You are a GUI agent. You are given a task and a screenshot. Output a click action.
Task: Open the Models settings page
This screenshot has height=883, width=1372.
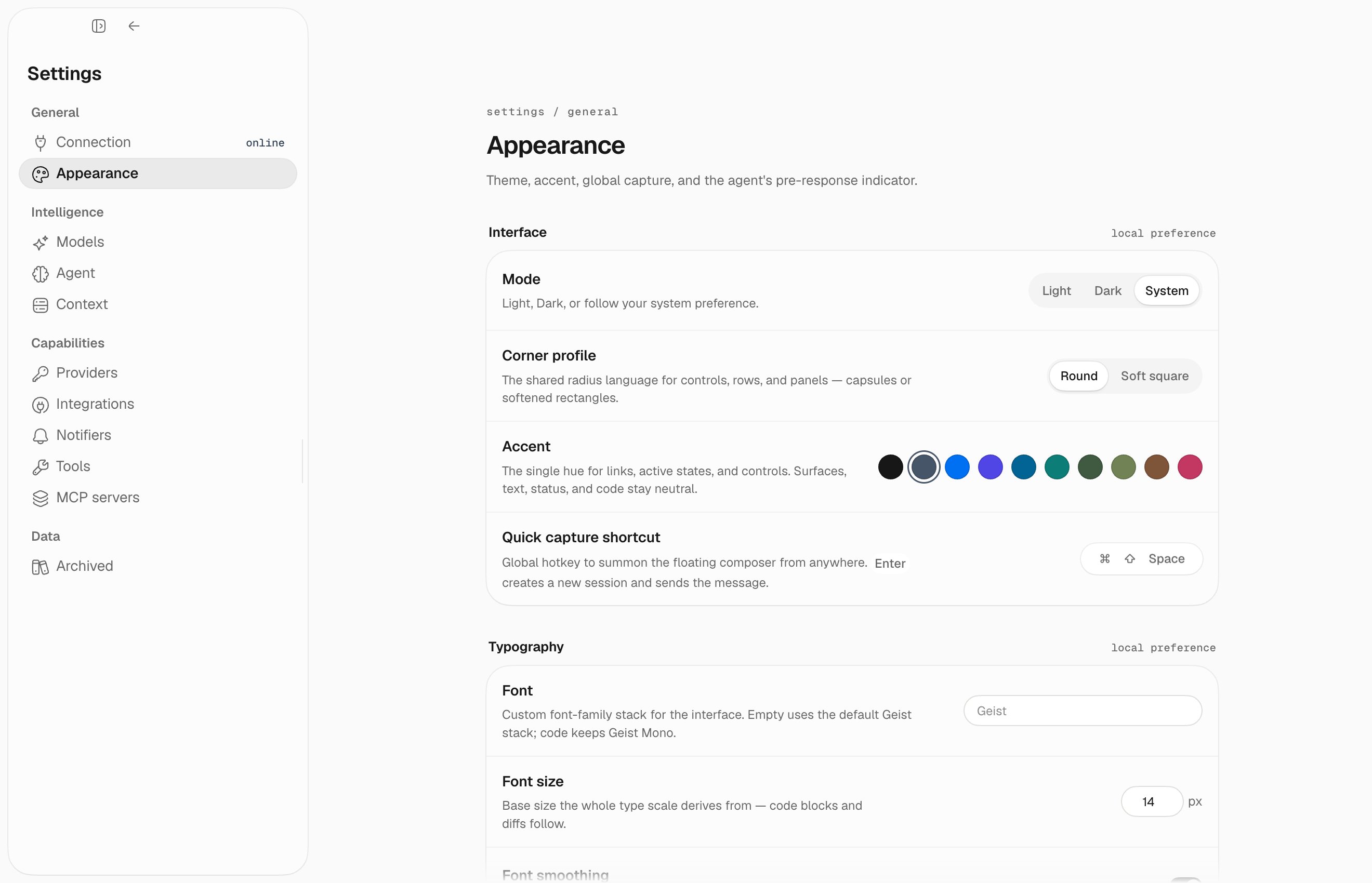point(158,242)
